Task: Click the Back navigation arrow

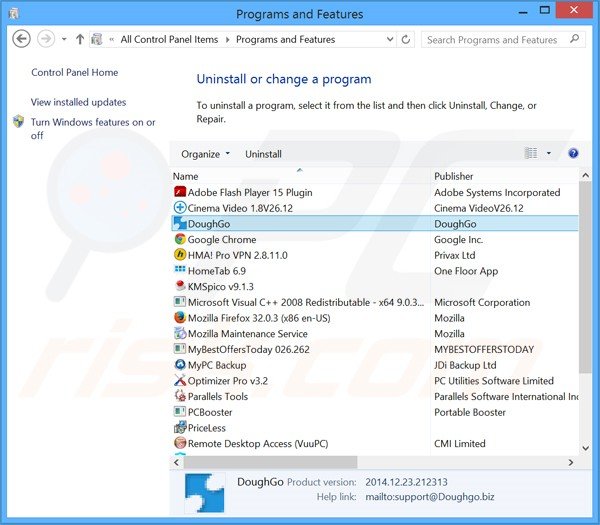Action: 22,40
